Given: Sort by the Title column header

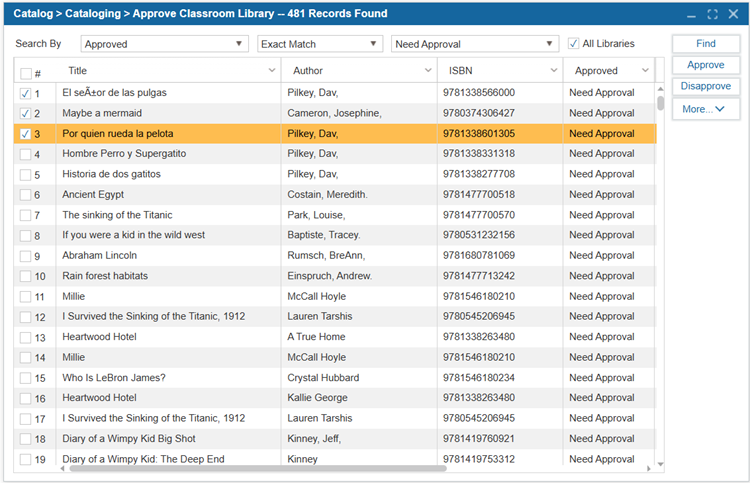Looking at the screenshot, I should [77, 71].
